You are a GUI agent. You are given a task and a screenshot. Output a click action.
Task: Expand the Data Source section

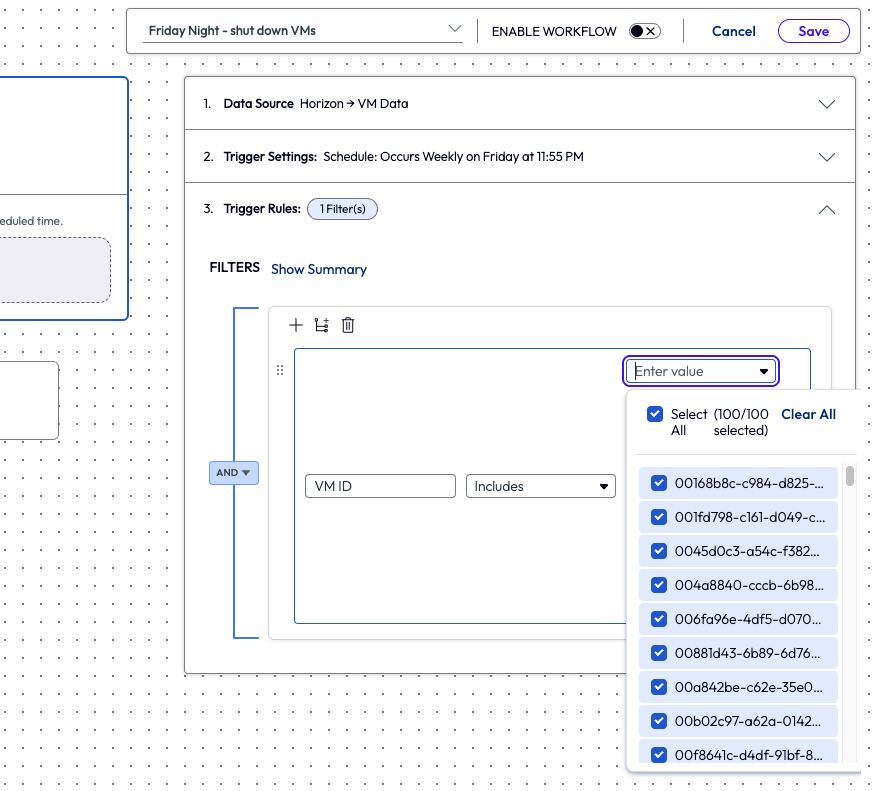[826, 104]
